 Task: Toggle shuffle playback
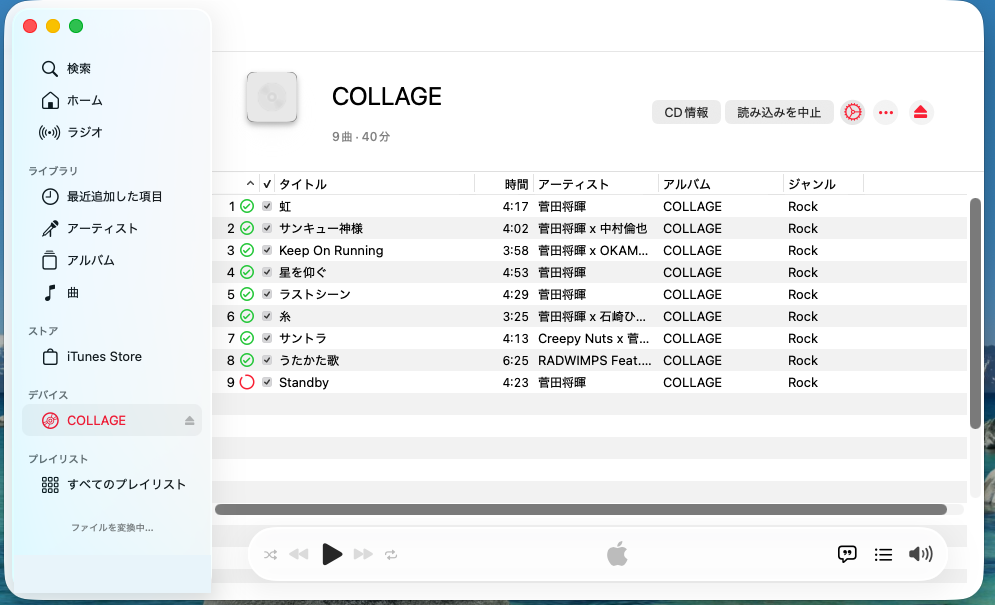[270, 554]
